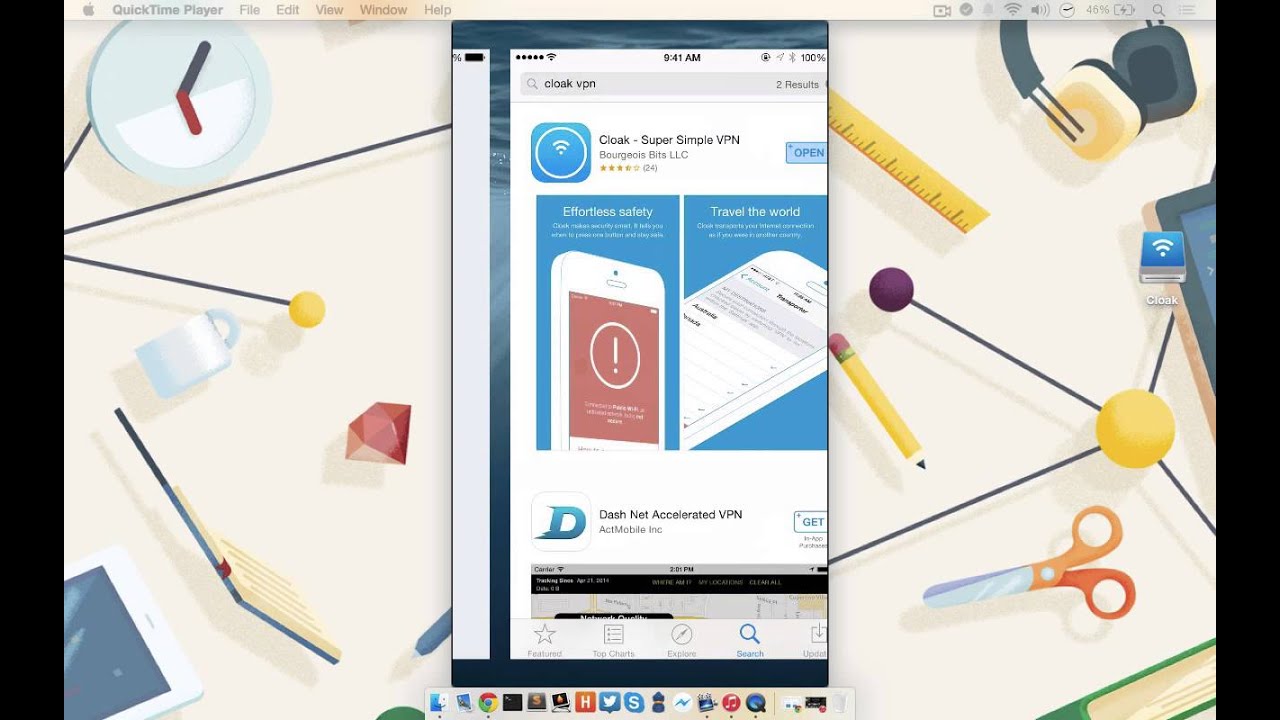Open Messenger app in the Dock
The height and width of the screenshot is (720, 1280).
click(683, 703)
